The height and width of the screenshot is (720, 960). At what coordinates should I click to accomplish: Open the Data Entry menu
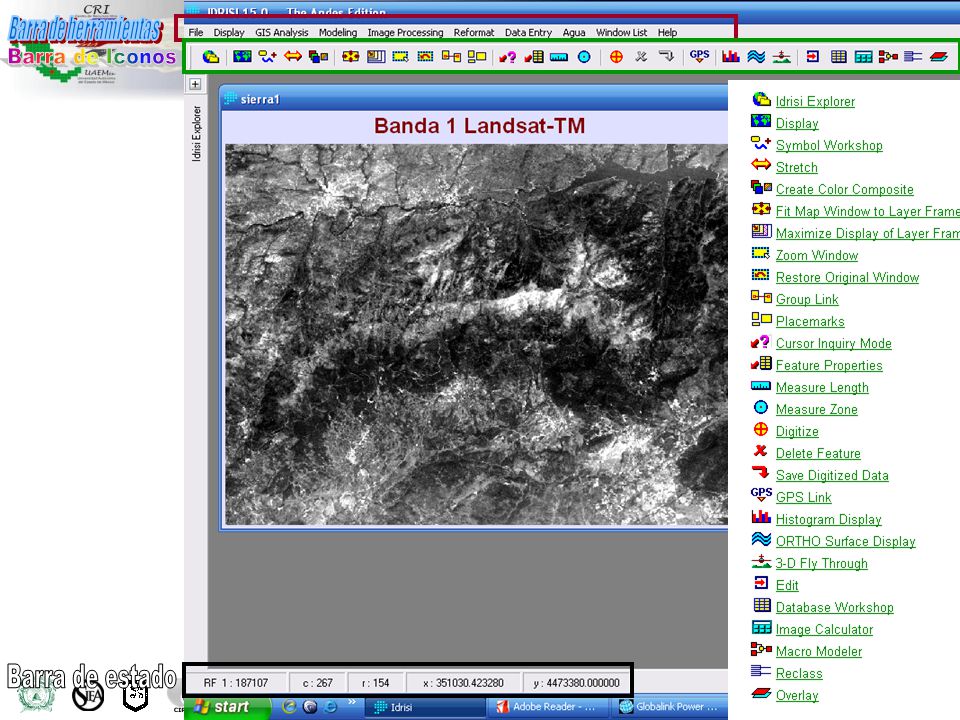[x=528, y=32]
